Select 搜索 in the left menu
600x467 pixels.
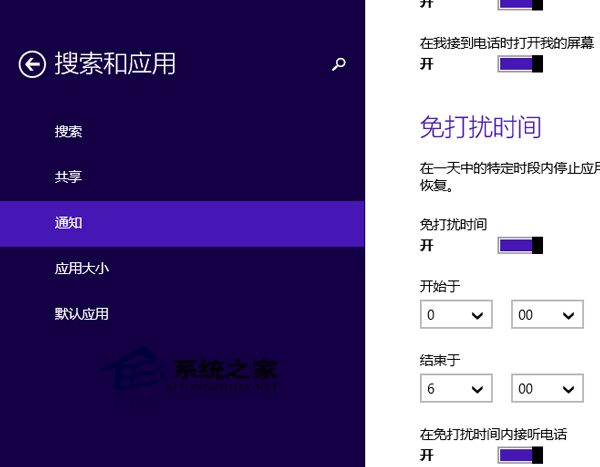69,132
